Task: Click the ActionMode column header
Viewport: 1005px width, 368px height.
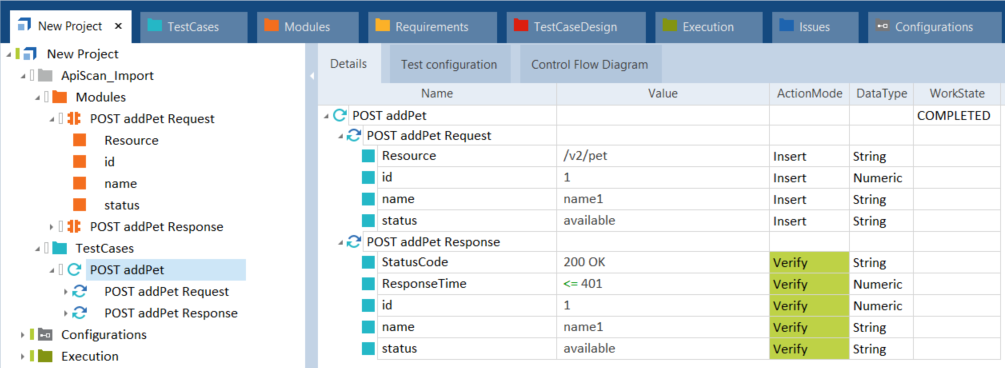Action: 810,94
